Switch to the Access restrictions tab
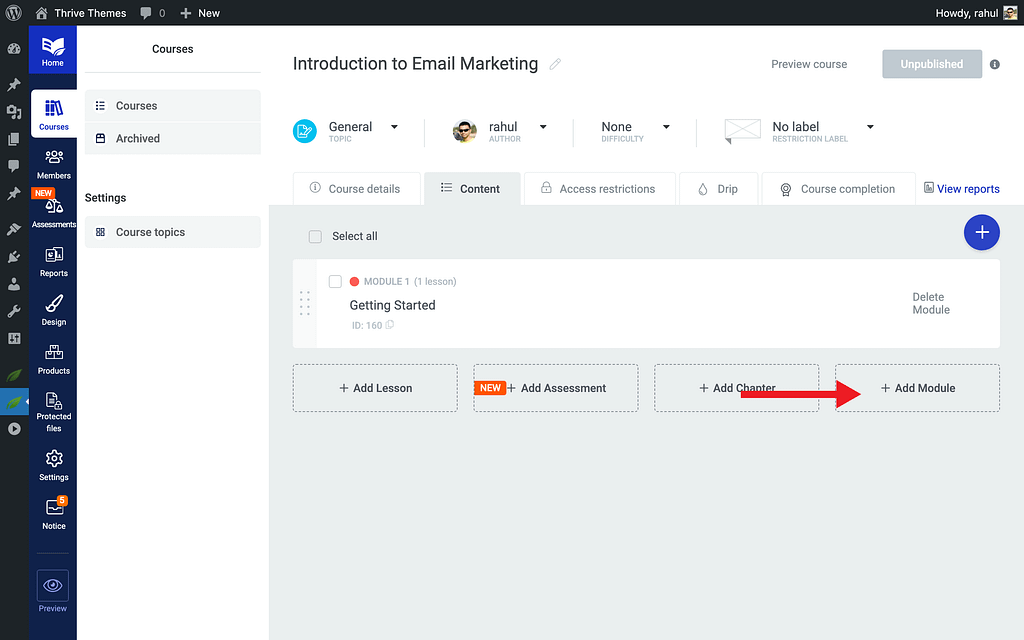This screenshot has height=640, width=1024. (598, 188)
